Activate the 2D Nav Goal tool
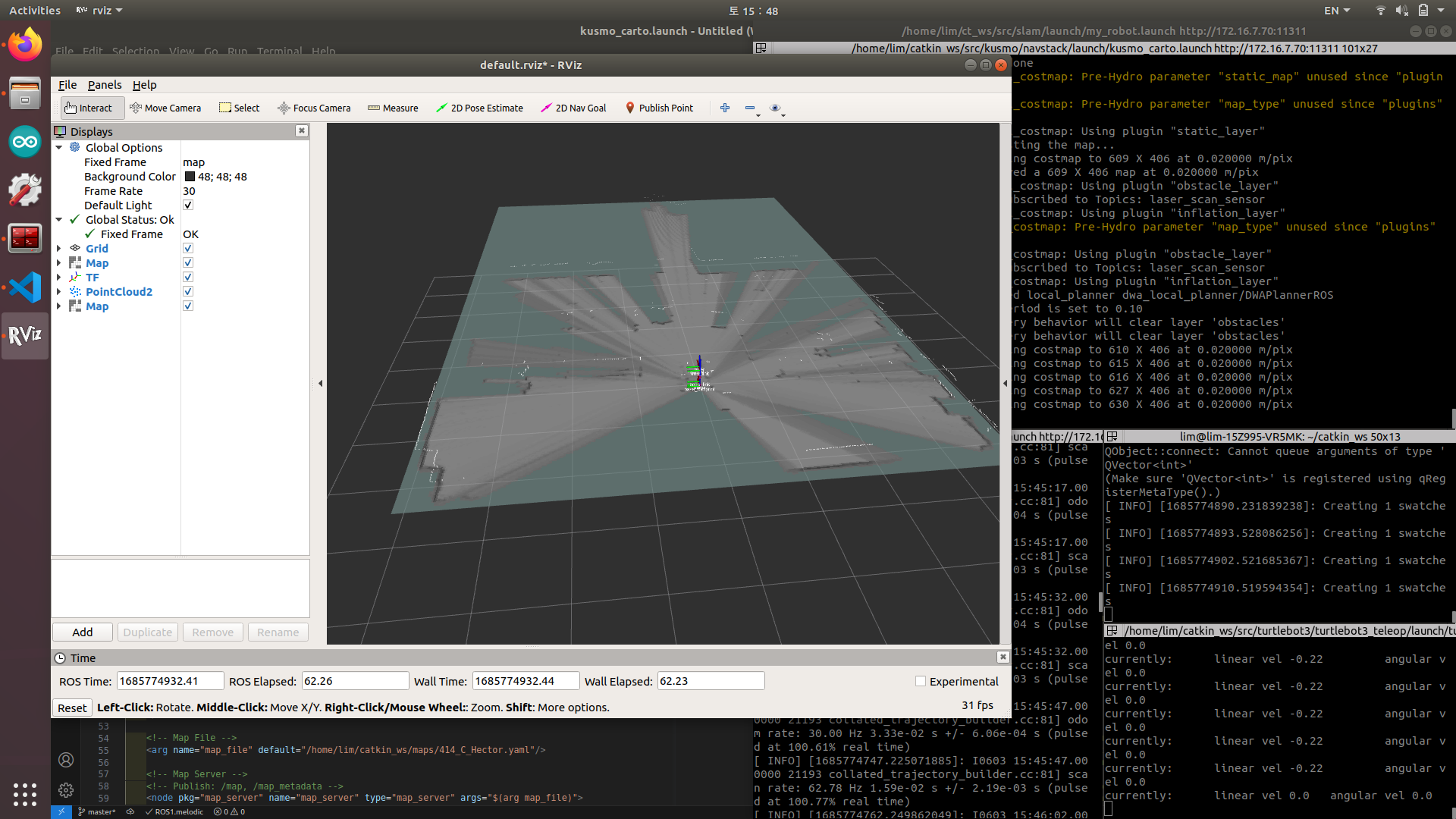The width and height of the screenshot is (1456, 819). [x=573, y=108]
